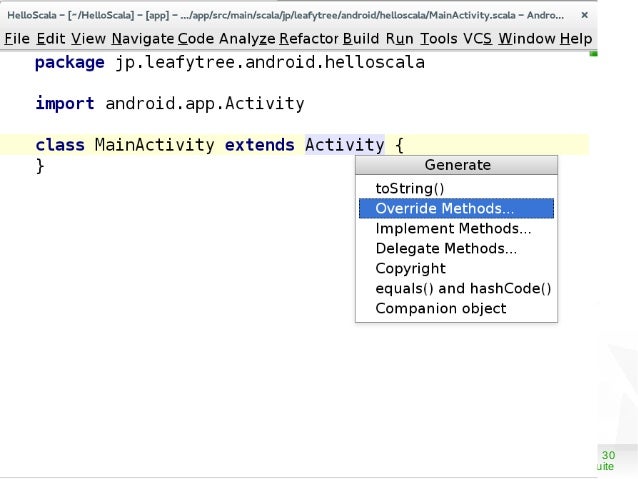Open the Build menu

361,39
